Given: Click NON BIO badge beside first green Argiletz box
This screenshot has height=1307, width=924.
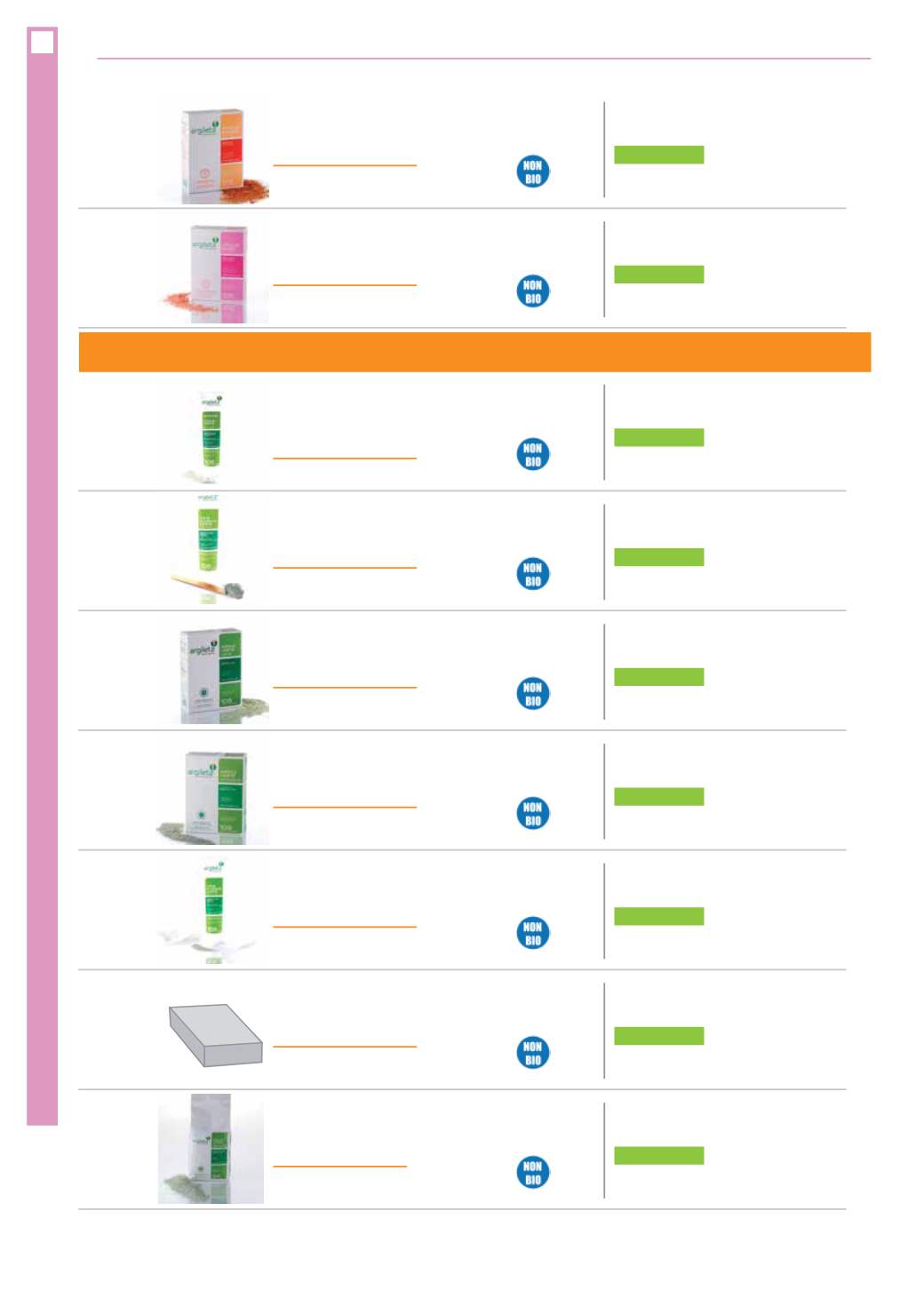Looking at the screenshot, I should [x=533, y=694].
